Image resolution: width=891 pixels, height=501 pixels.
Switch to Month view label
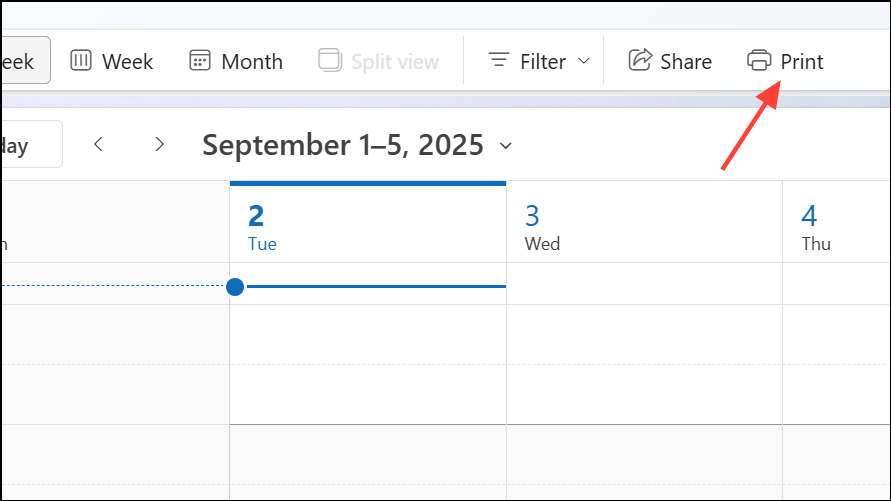pyautogui.click(x=252, y=61)
